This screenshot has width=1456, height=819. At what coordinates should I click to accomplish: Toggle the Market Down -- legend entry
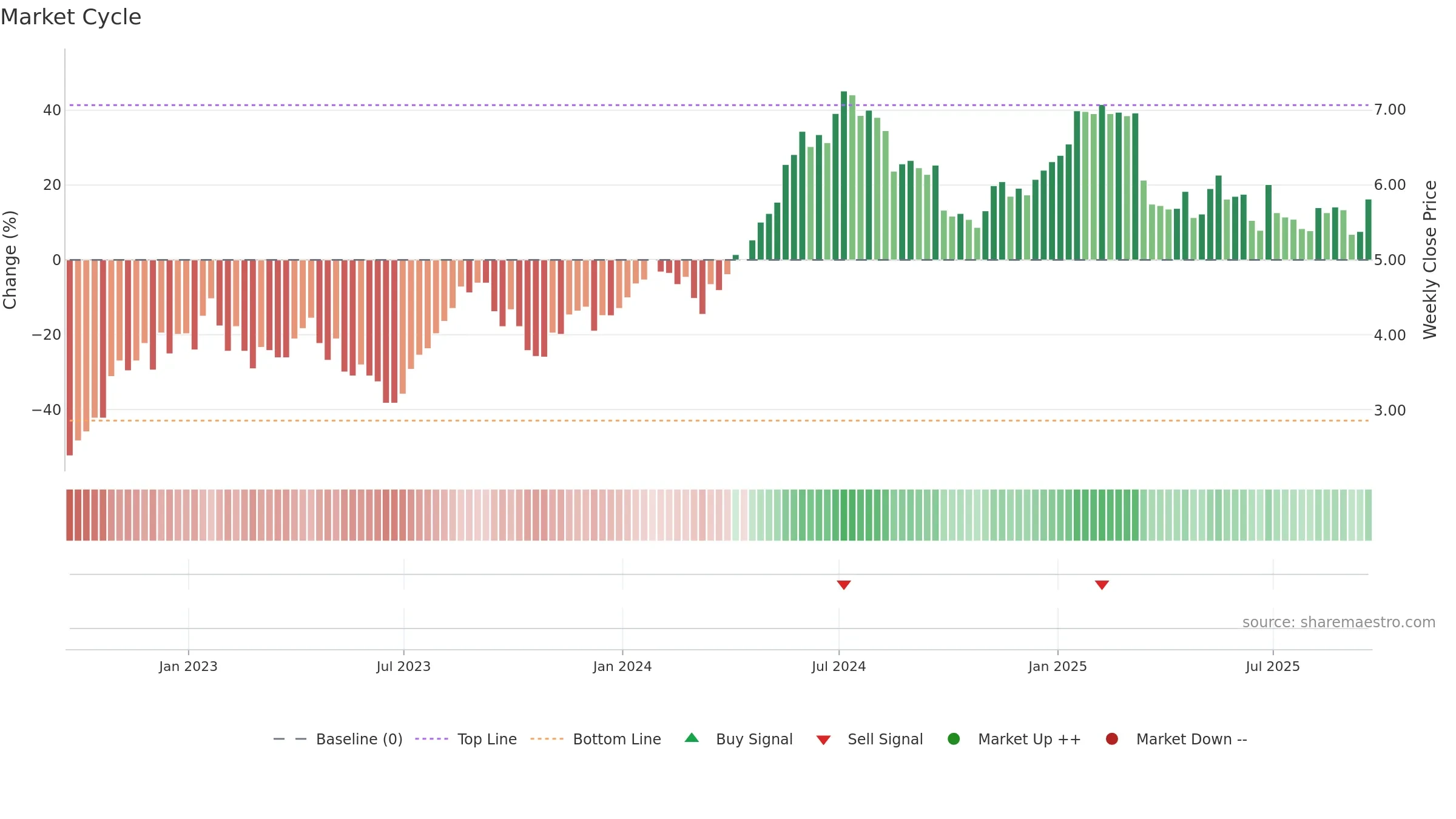click(1176, 739)
